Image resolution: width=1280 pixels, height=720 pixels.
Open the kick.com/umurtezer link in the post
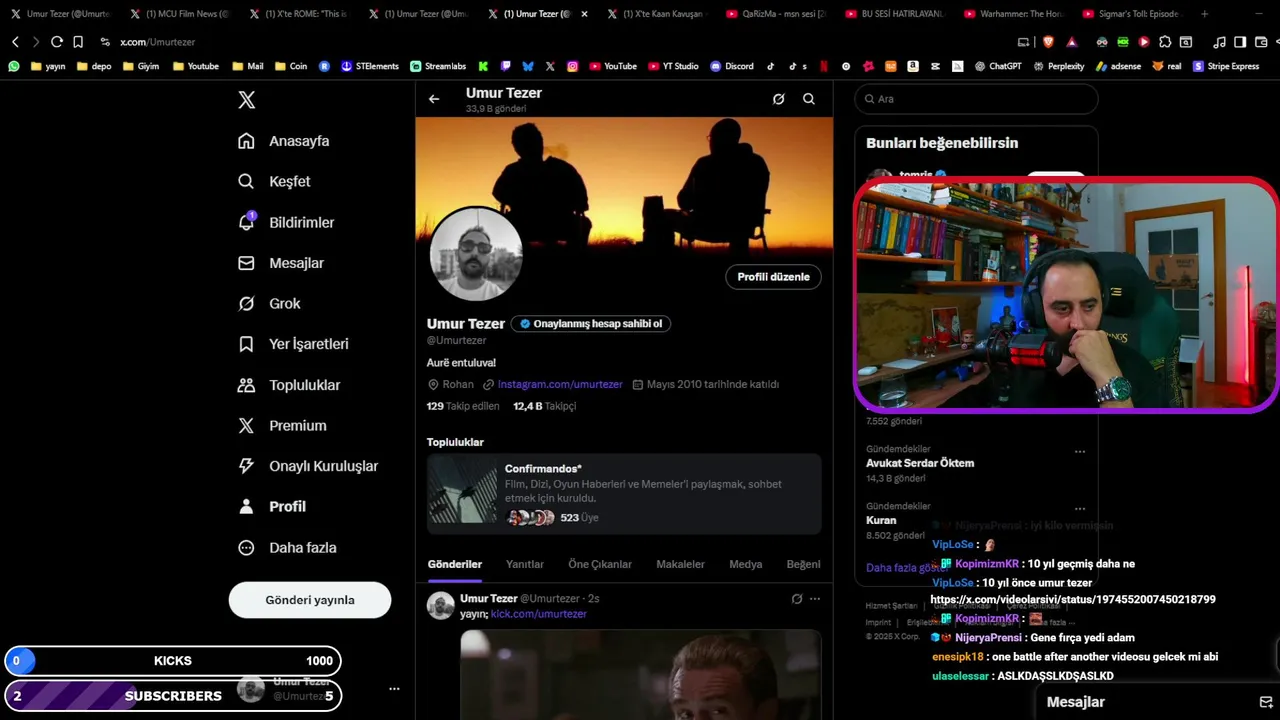coord(538,614)
